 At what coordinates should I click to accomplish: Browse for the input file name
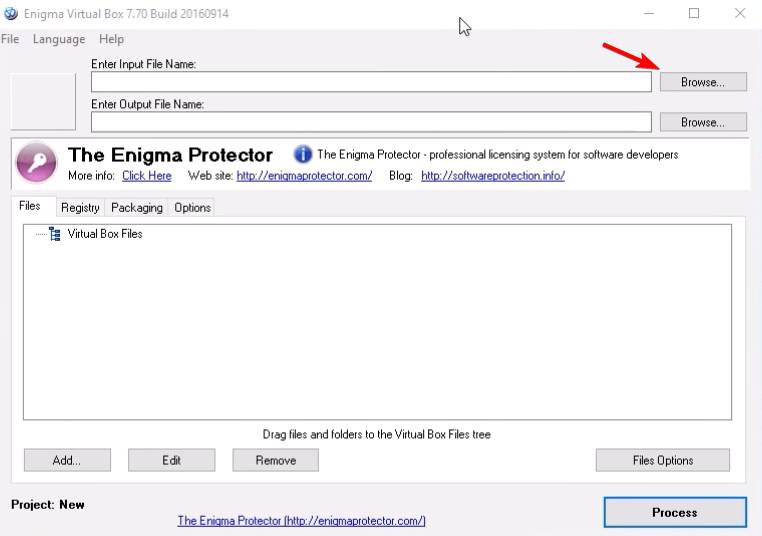(x=703, y=82)
